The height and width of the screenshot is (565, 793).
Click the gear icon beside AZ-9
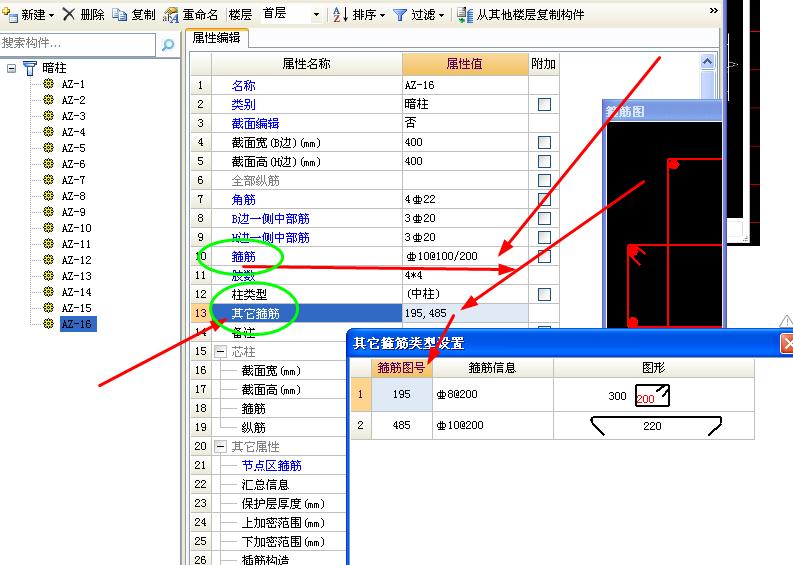(x=49, y=211)
